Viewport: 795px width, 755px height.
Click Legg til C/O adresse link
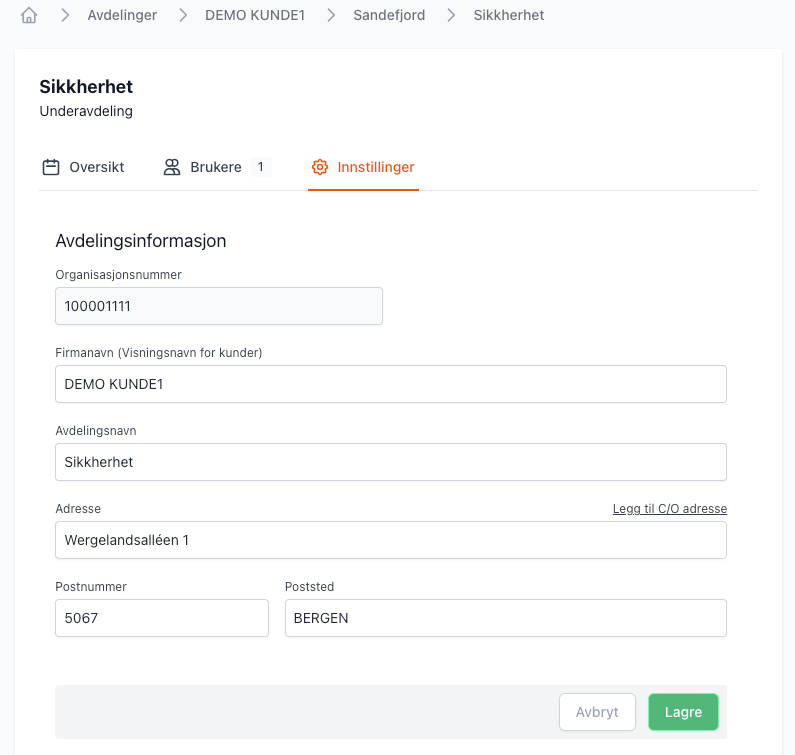[669, 509]
